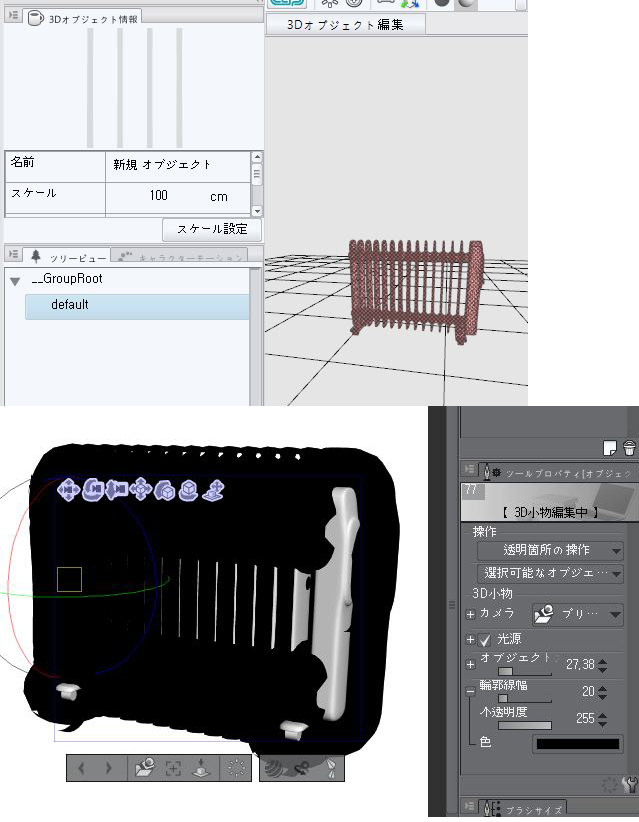Image resolution: width=639 pixels, height=822 pixels.
Task: Select the fifth manipulator icon, cube with rotate arrow
Action: click(x=165, y=490)
